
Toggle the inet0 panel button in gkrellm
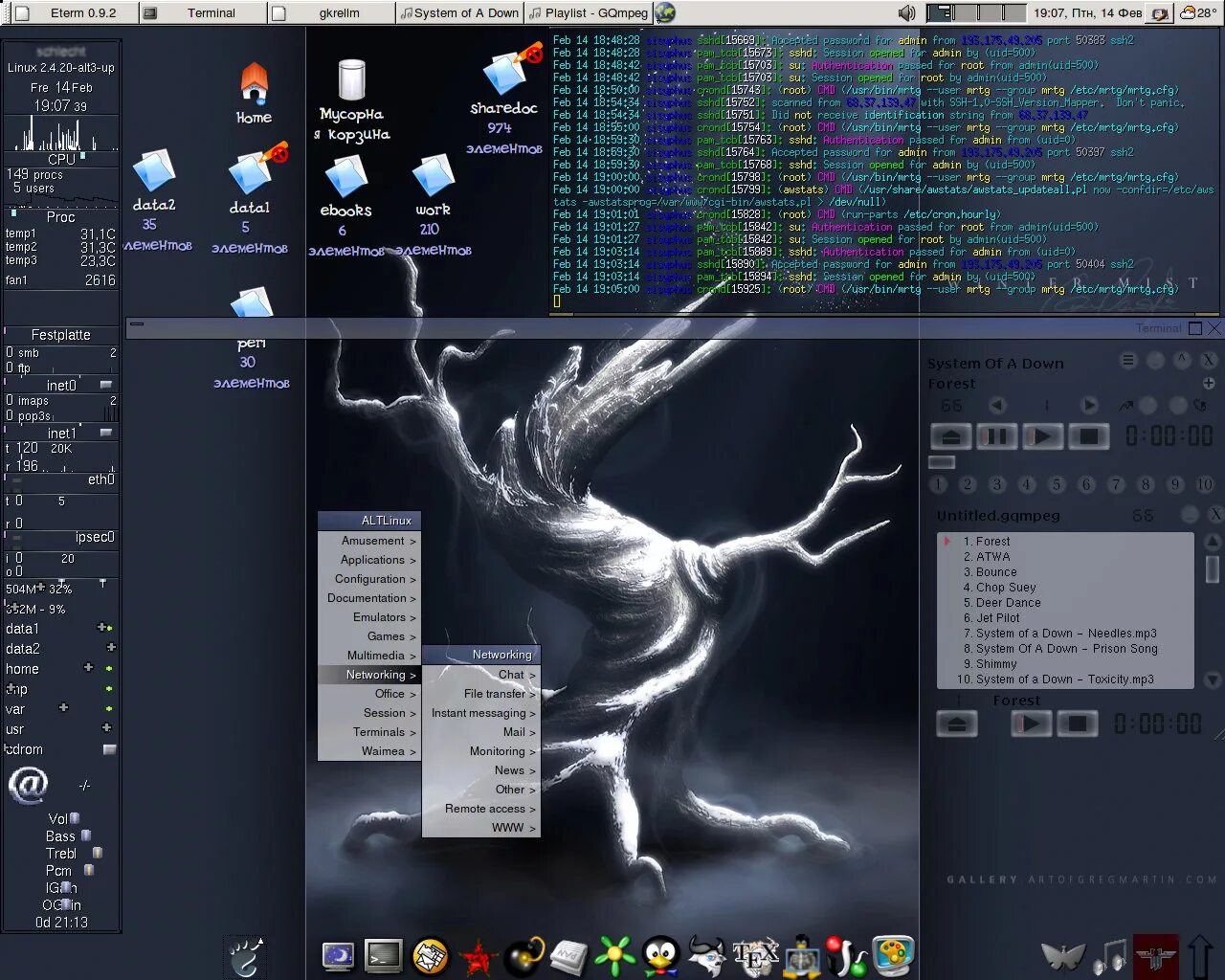106,385
